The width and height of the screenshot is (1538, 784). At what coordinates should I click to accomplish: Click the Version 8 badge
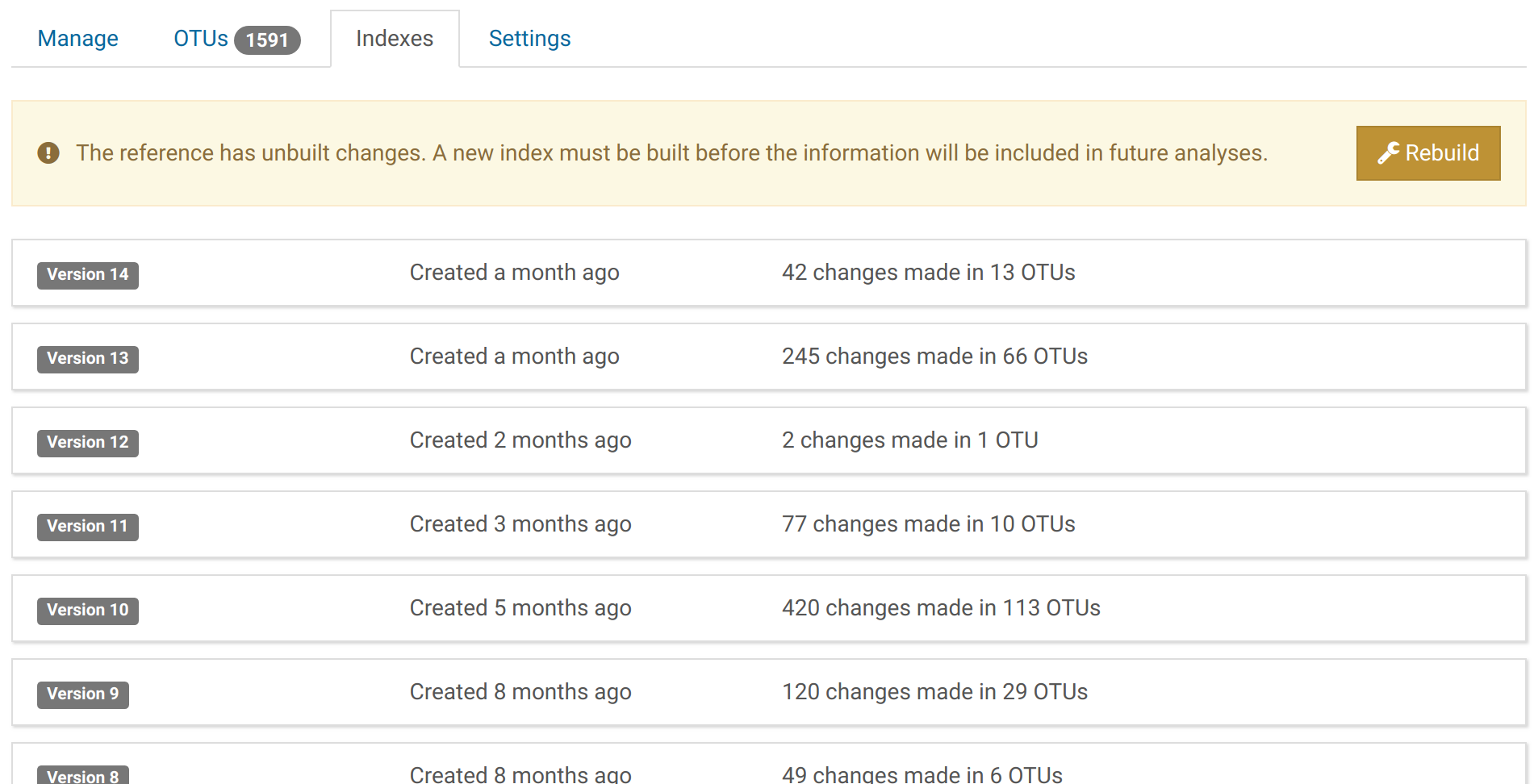point(83,776)
